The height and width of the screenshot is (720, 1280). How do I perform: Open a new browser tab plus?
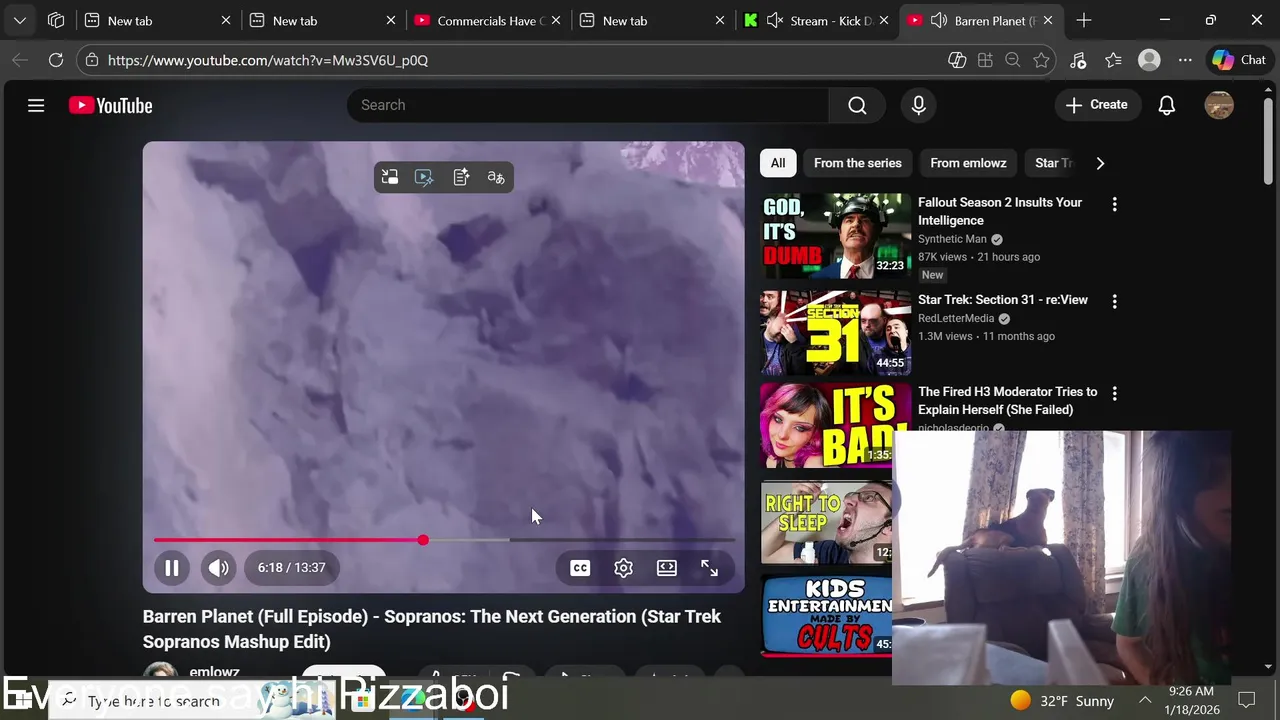(x=1083, y=20)
